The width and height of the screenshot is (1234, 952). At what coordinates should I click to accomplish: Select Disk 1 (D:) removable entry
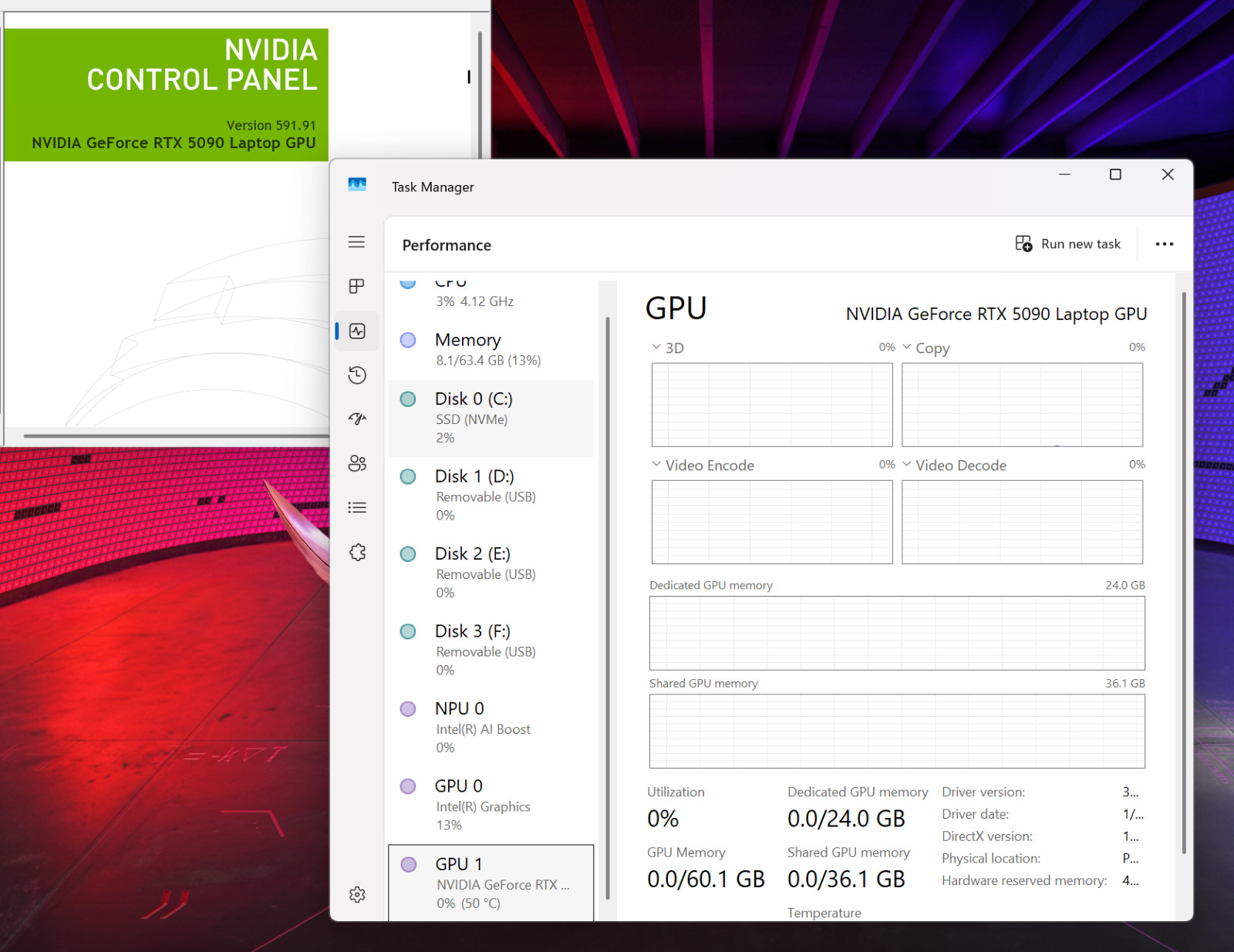491,495
